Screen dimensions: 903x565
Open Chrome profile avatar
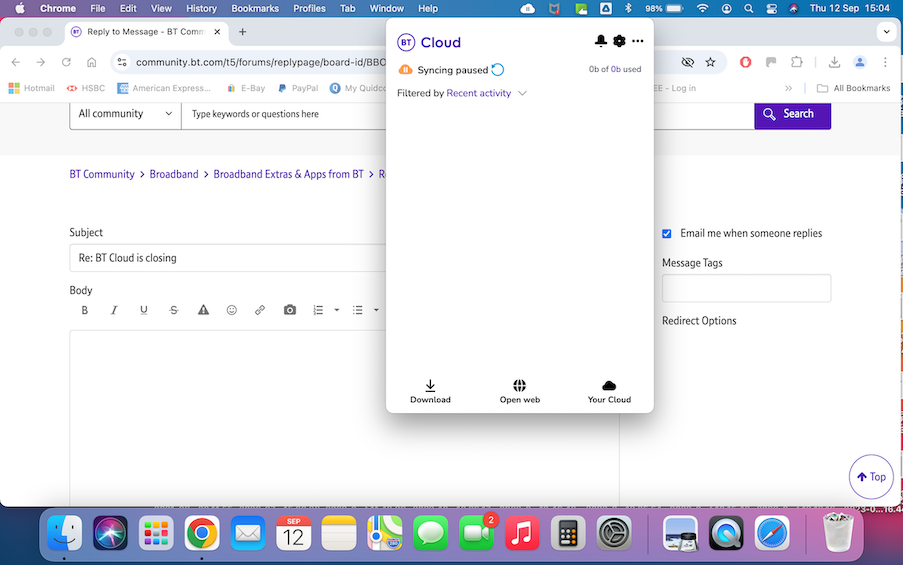click(x=859, y=62)
